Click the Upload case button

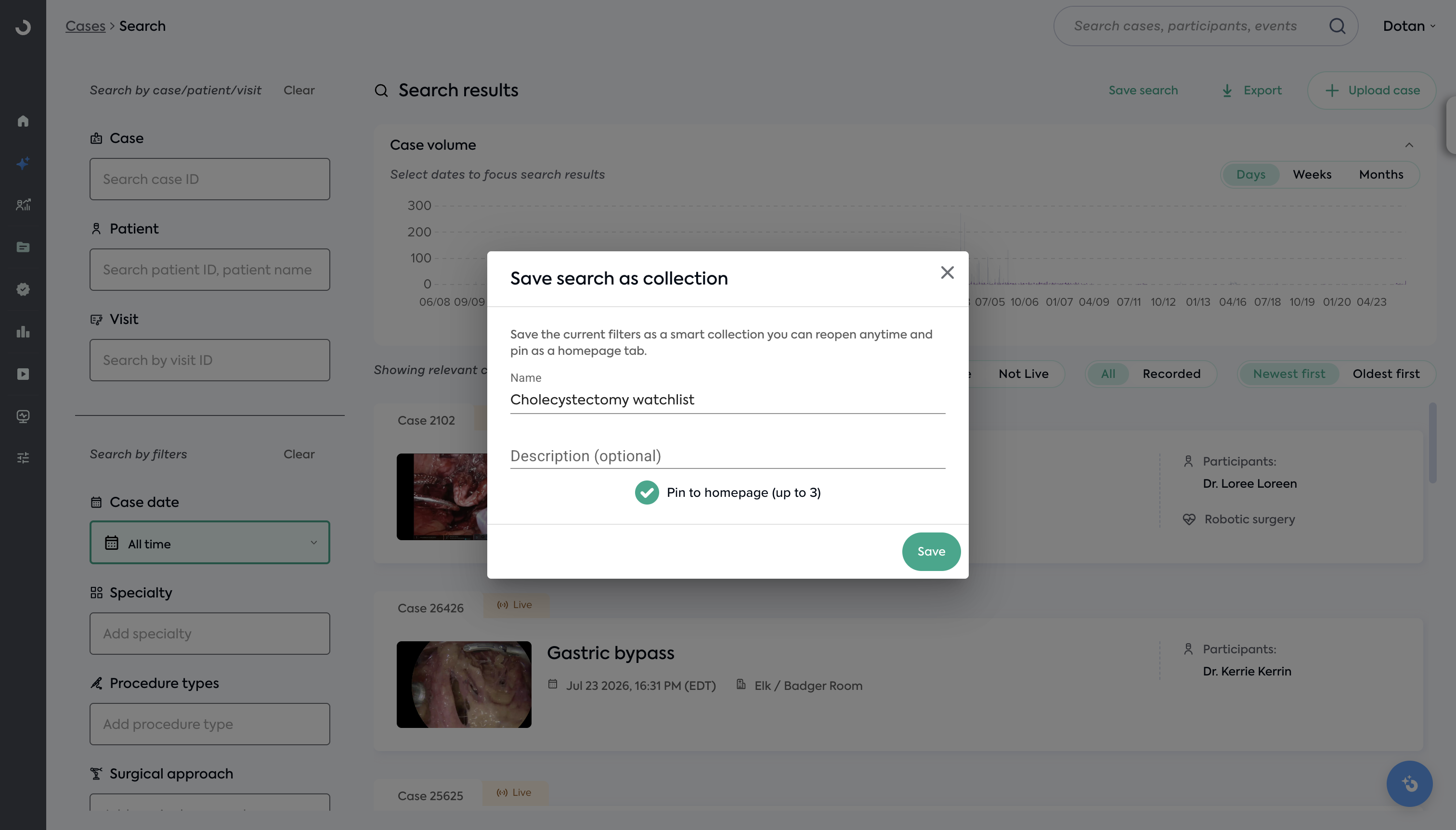1372,90
